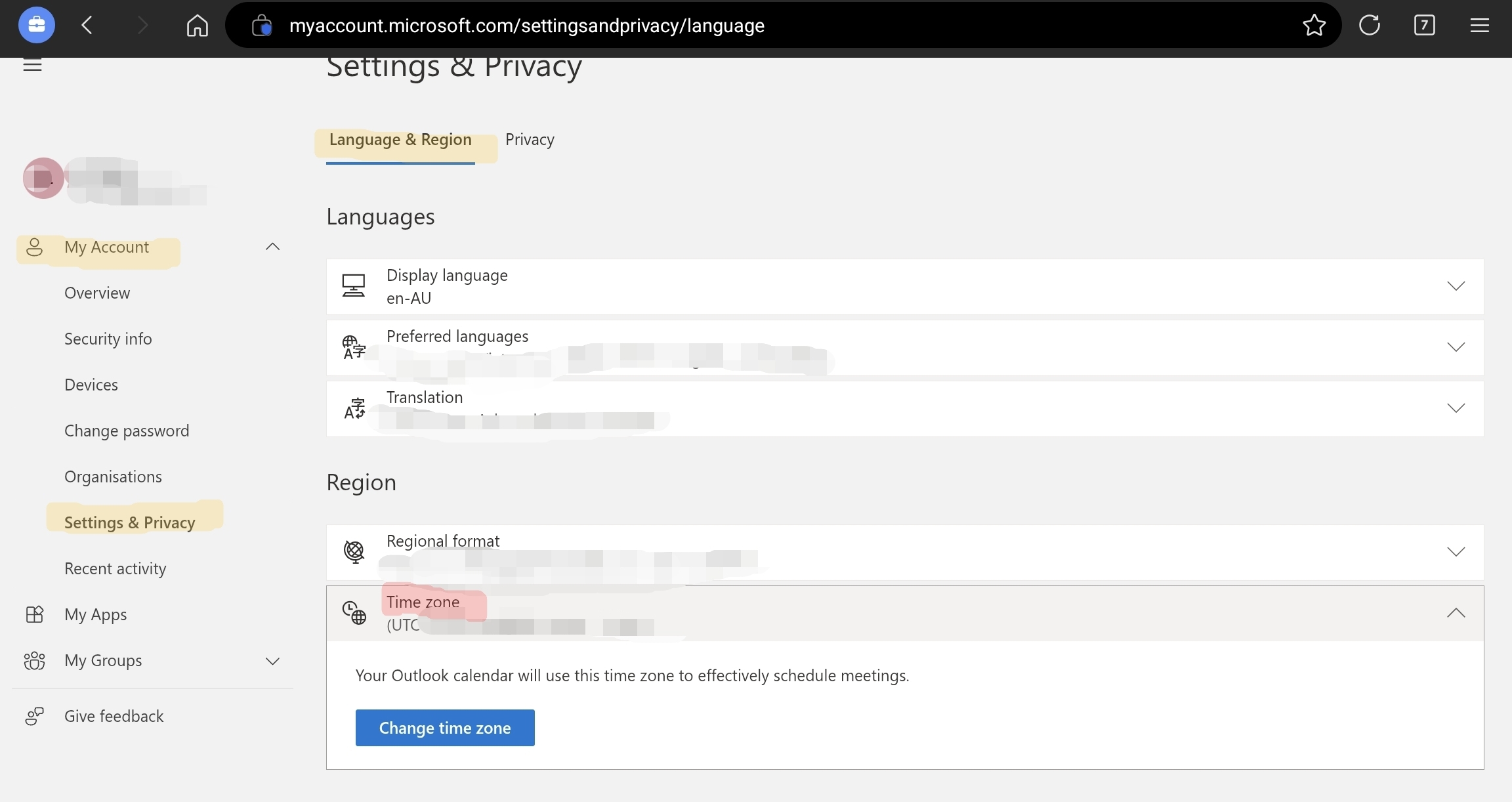Expand the Display language row chevron
The width and height of the screenshot is (1512, 802).
(1456, 286)
